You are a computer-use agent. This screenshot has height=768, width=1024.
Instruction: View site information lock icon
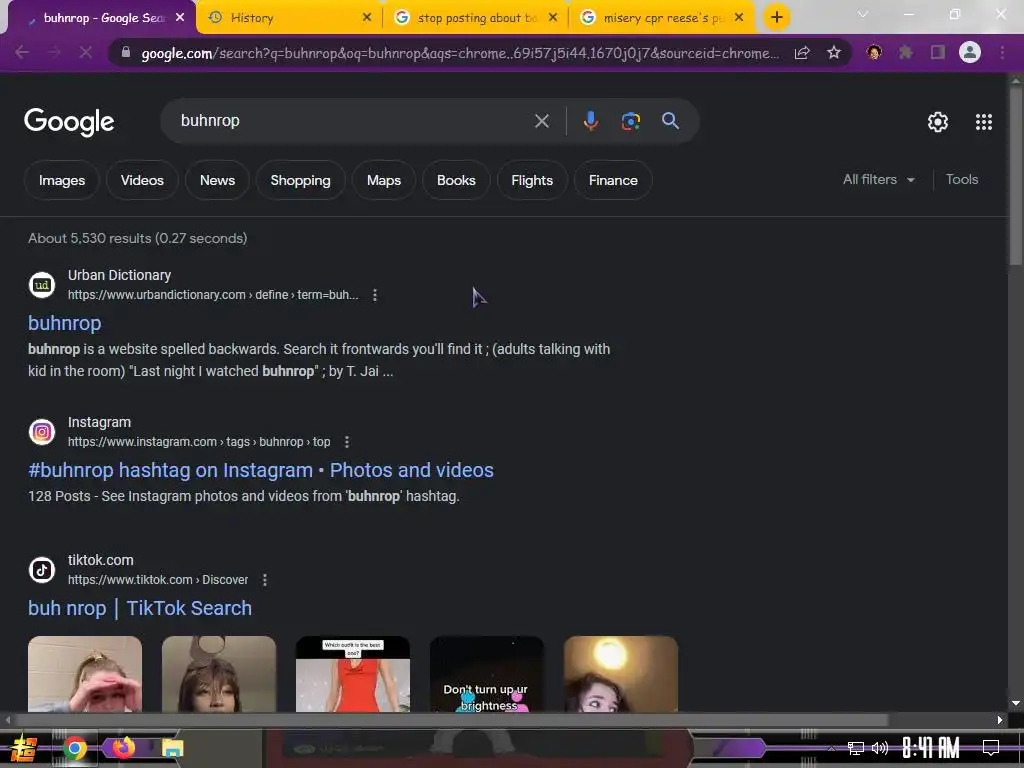[x=126, y=52]
